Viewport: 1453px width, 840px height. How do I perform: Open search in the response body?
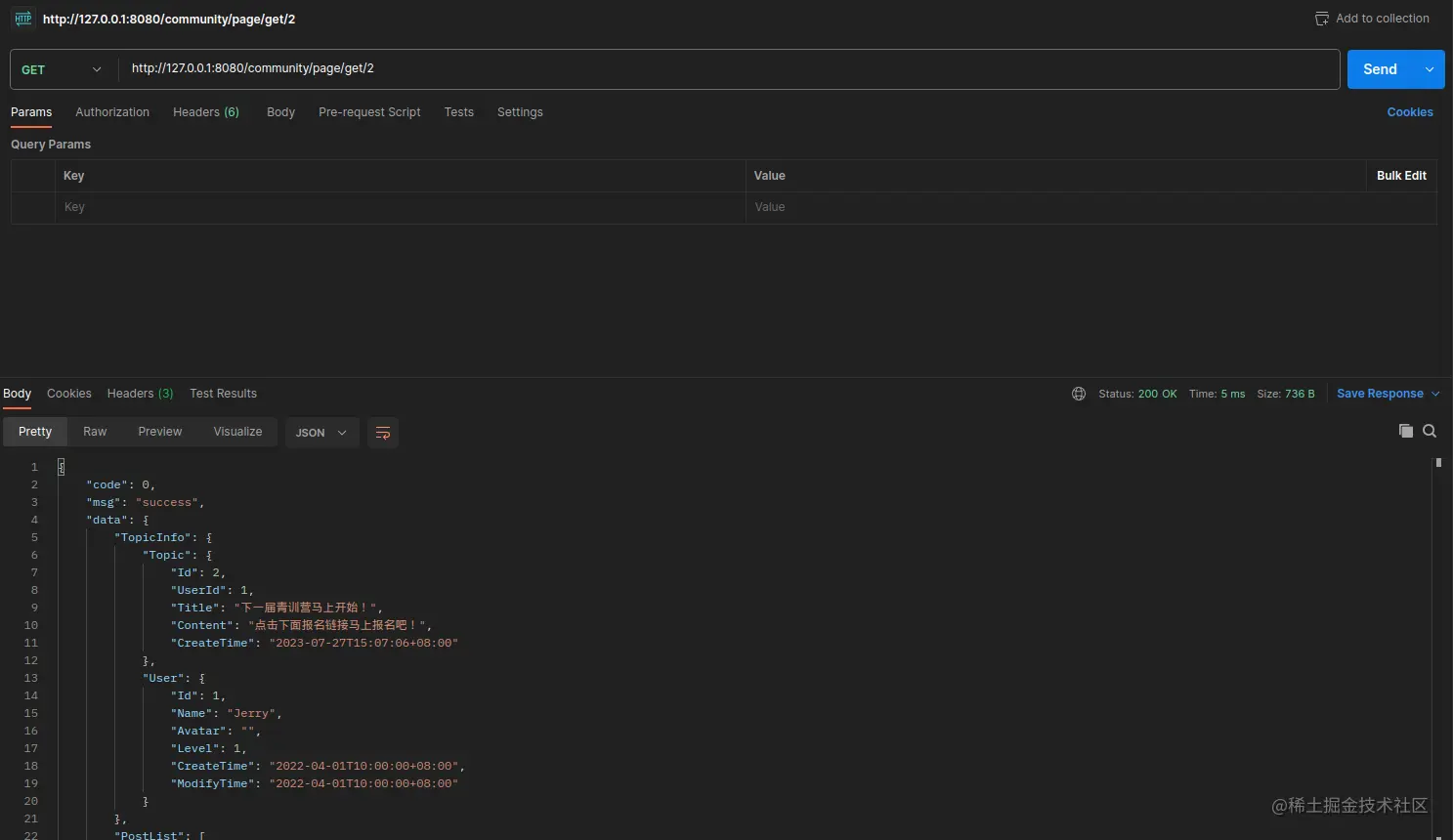[x=1430, y=431]
